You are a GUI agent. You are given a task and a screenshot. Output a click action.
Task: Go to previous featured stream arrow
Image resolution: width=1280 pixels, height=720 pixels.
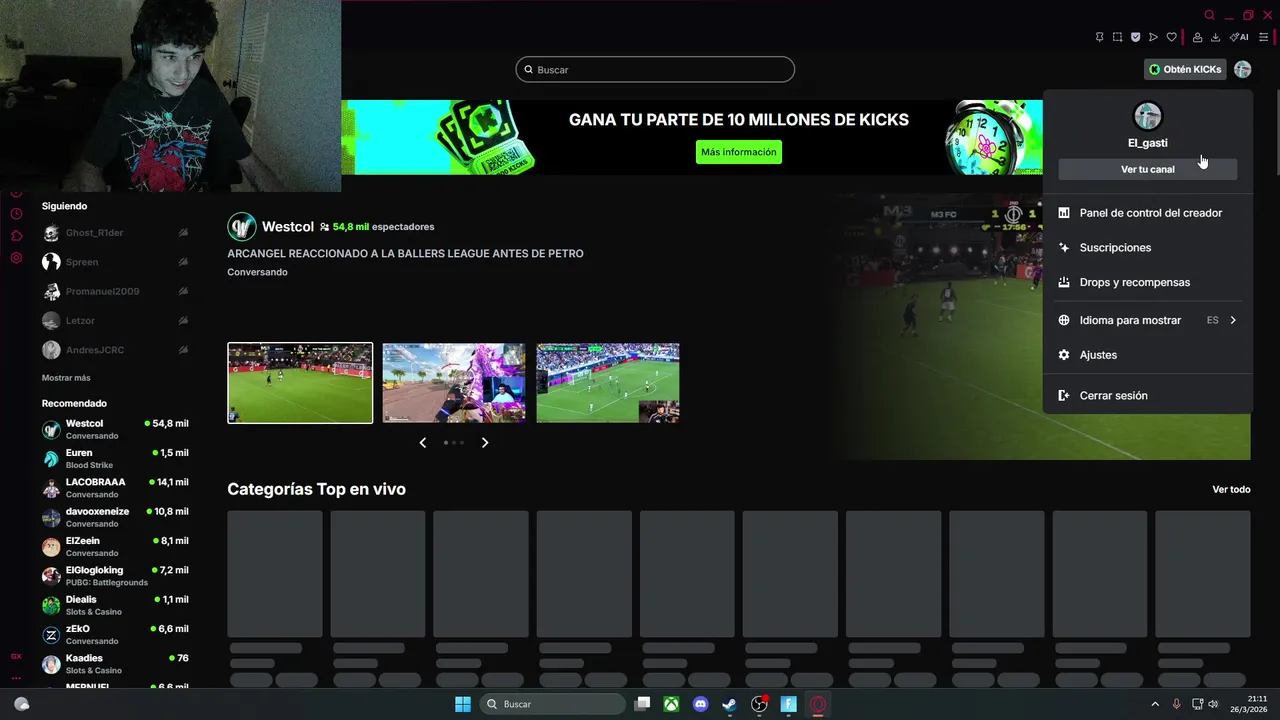pyautogui.click(x=422, y=442)
